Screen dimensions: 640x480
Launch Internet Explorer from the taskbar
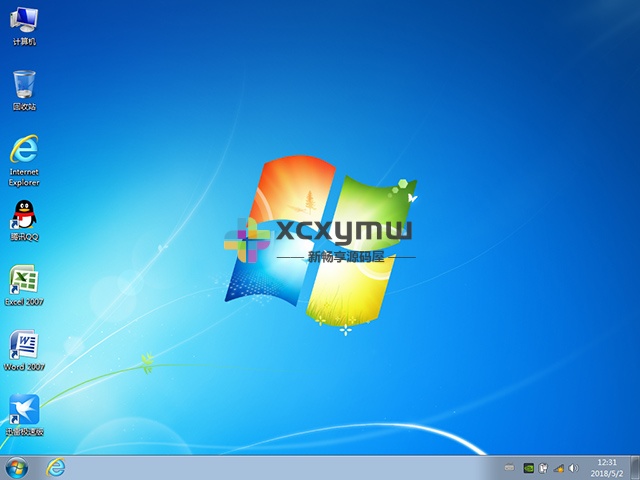[x=56, y=467]
